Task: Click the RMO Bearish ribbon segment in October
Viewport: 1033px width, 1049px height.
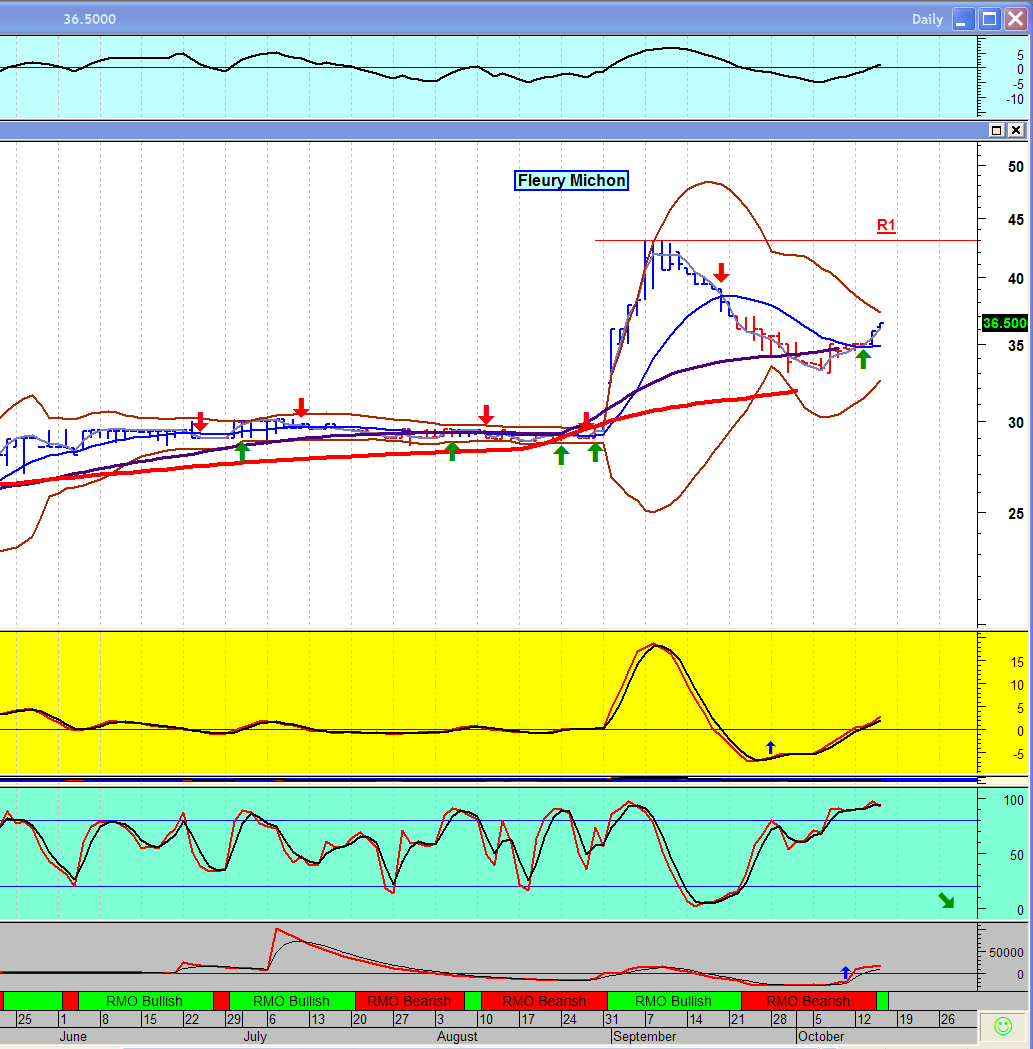Action: pyautogui.click(x=808, y=1001)
